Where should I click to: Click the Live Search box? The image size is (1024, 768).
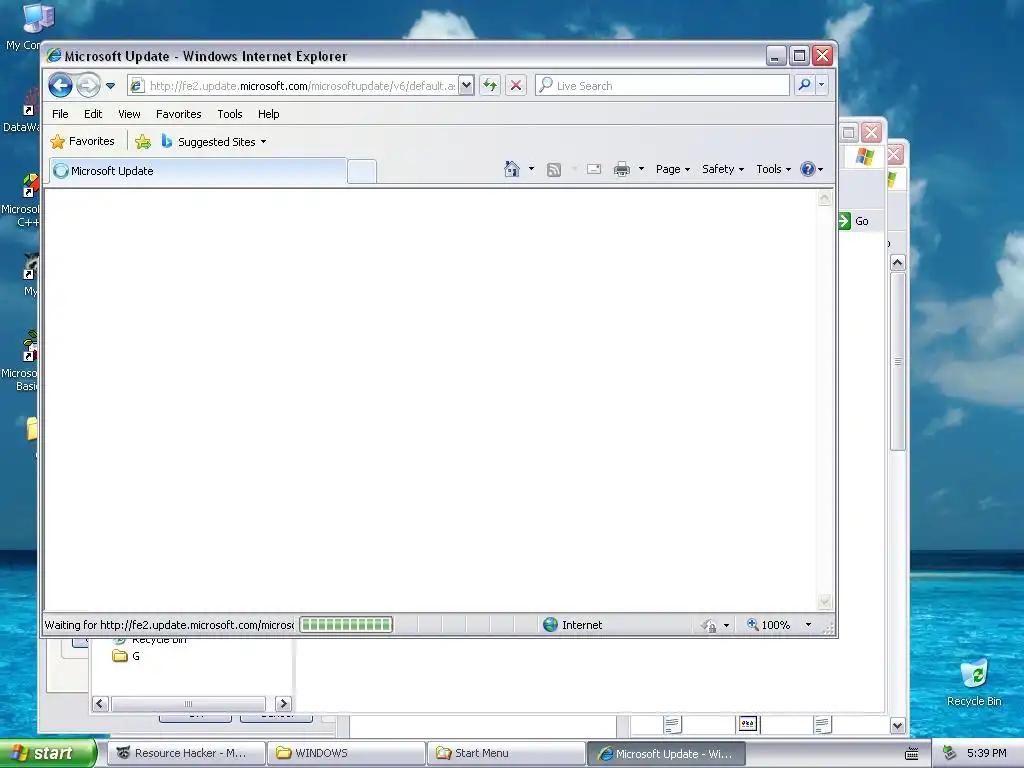(x=662, y=86)
